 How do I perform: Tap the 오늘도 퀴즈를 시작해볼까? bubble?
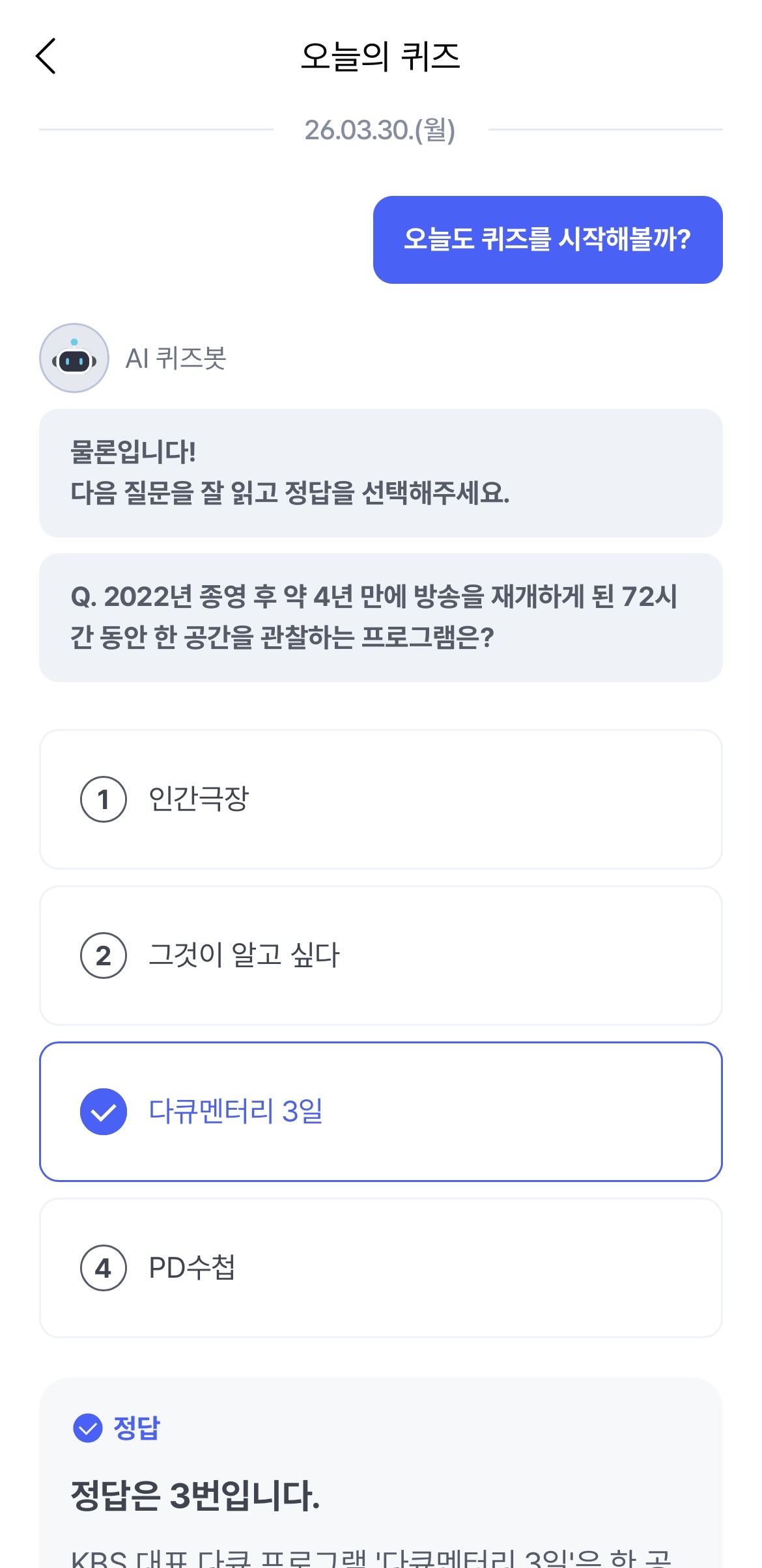click(547, 240)
